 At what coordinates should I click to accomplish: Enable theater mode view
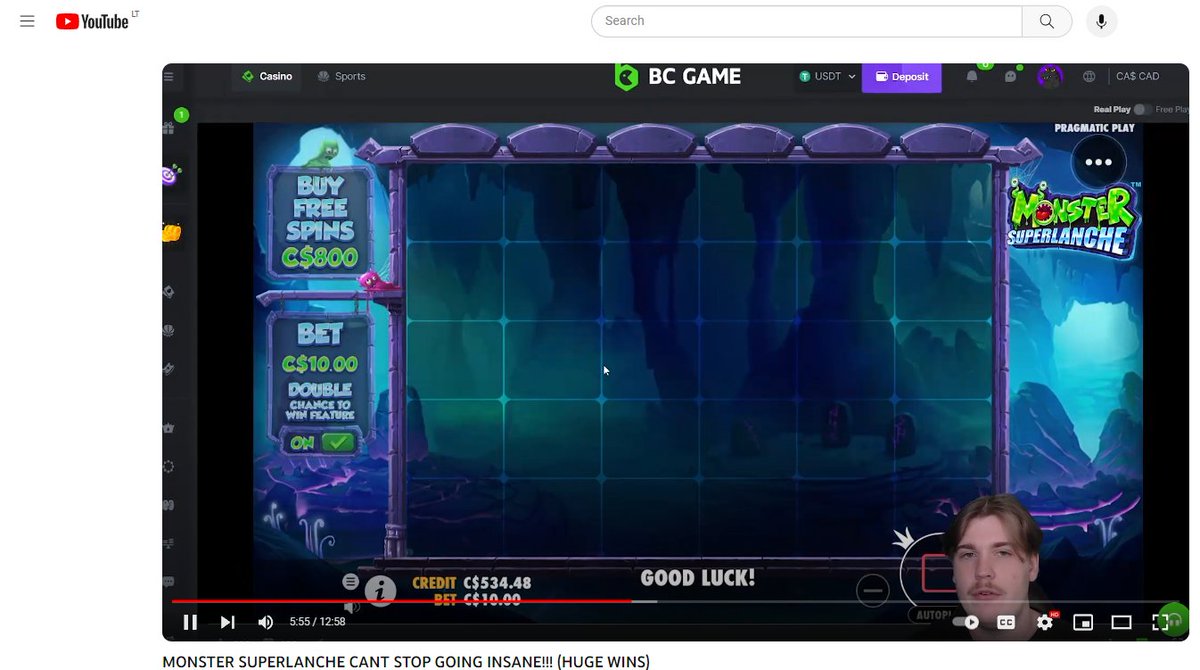tap(1122, 622)
